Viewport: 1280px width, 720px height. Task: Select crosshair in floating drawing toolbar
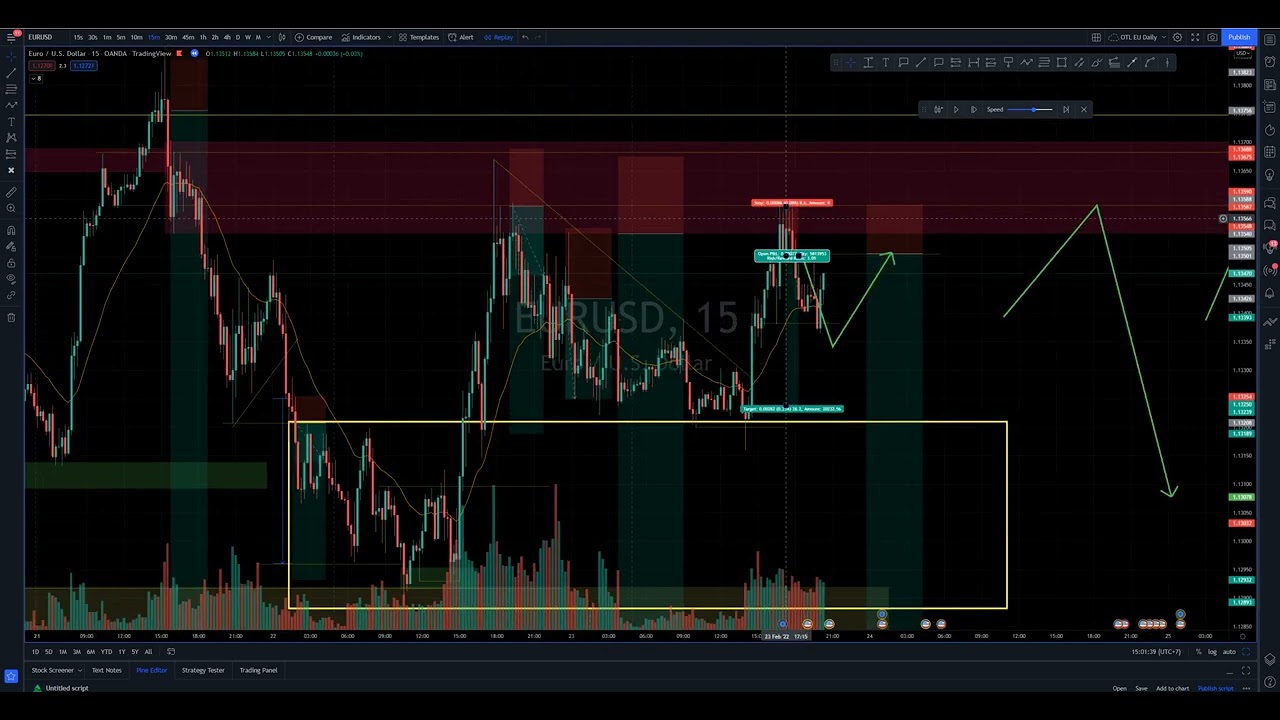click(x=850, y=62)
